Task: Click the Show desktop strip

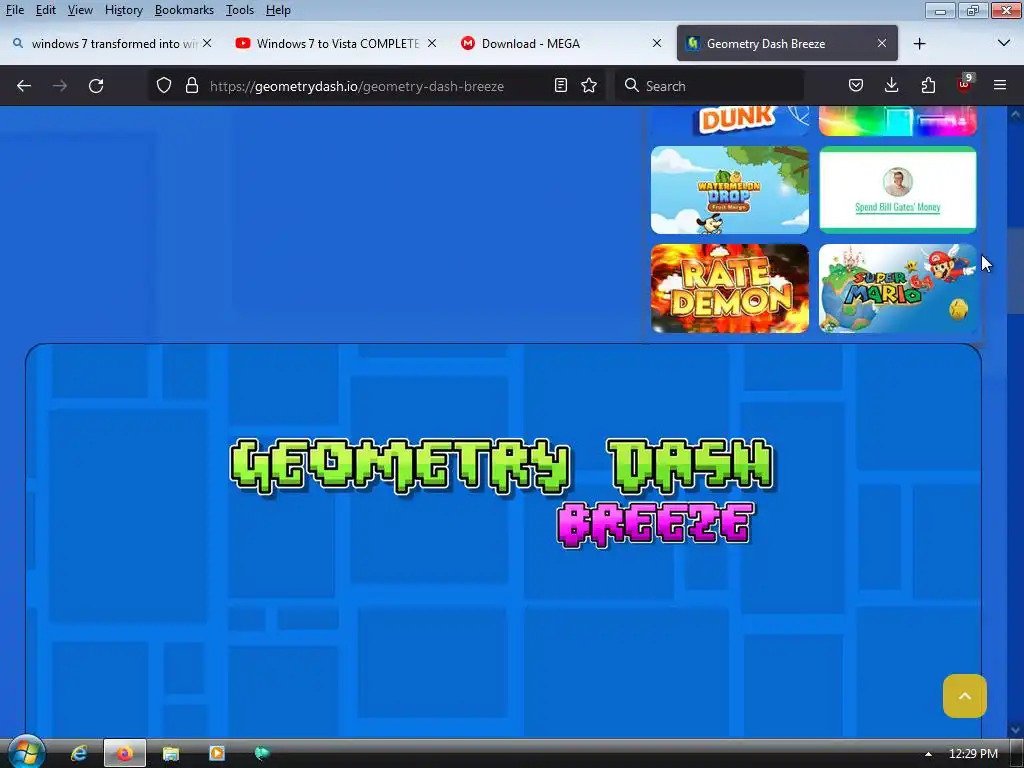Action: pos(1017,754)
